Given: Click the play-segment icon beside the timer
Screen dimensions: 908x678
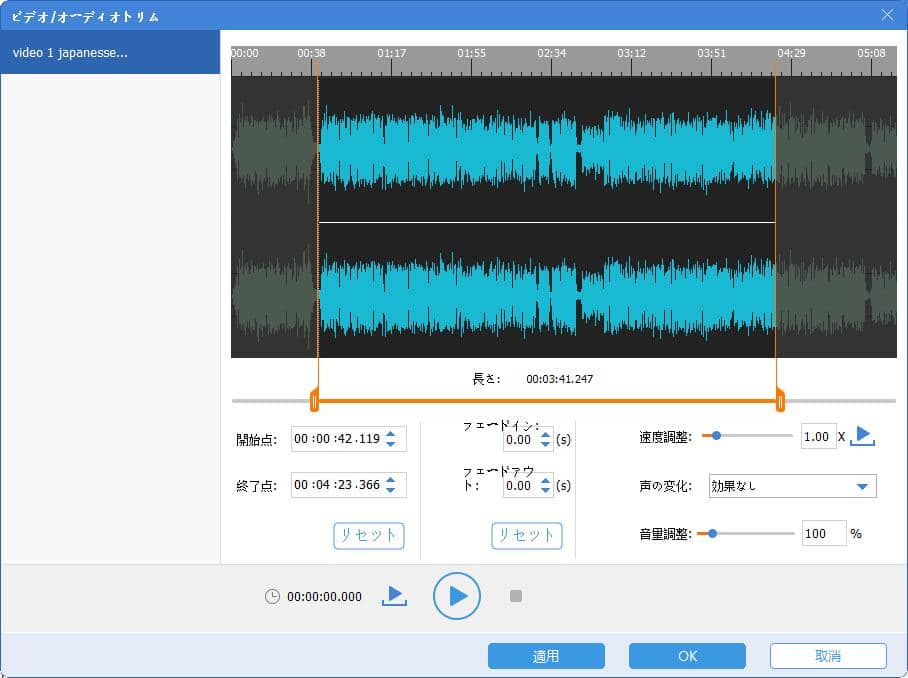Looking at the screenshot, I should point(394,596).
